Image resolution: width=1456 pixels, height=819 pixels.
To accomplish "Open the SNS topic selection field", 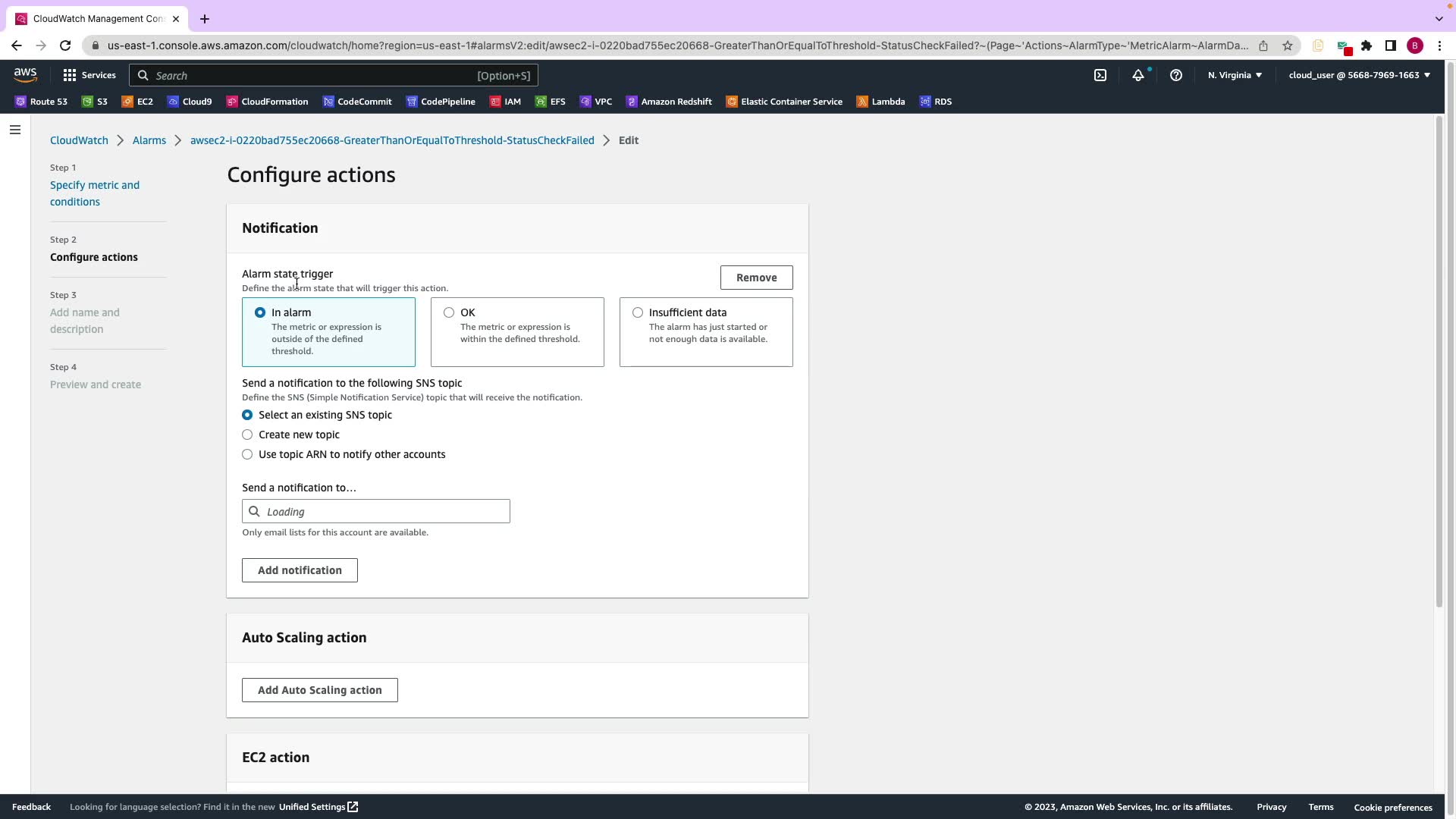I will [376, 512].
